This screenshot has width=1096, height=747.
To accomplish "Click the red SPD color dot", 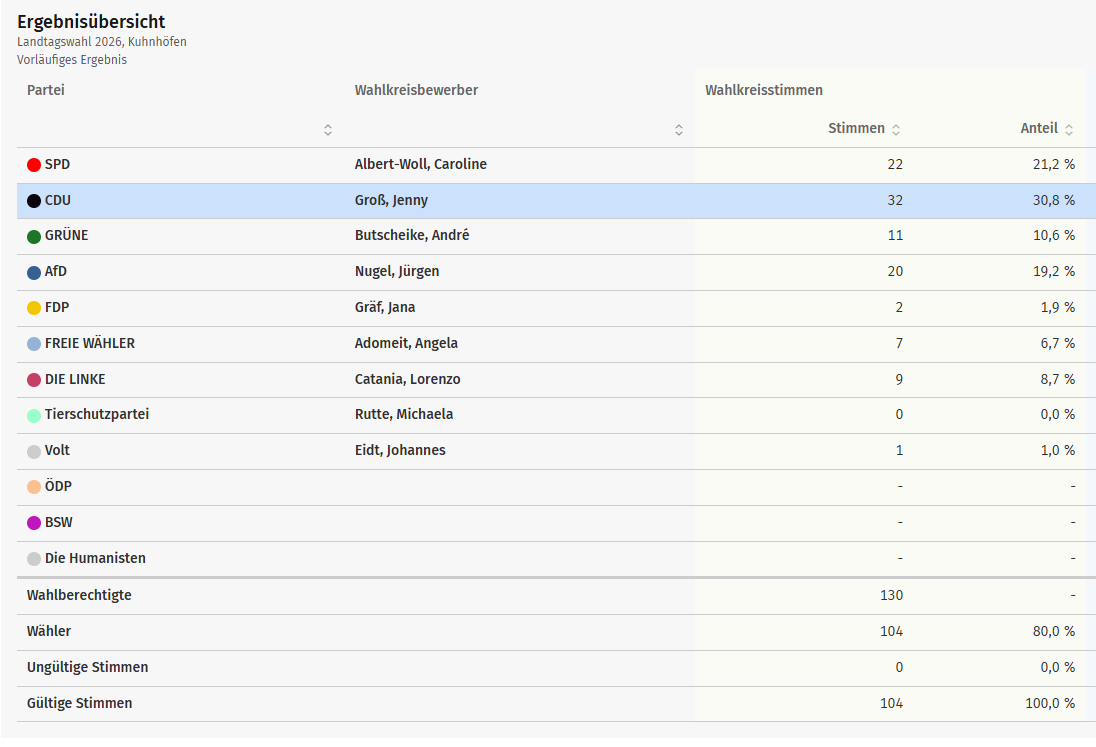I will pos(34,165).
